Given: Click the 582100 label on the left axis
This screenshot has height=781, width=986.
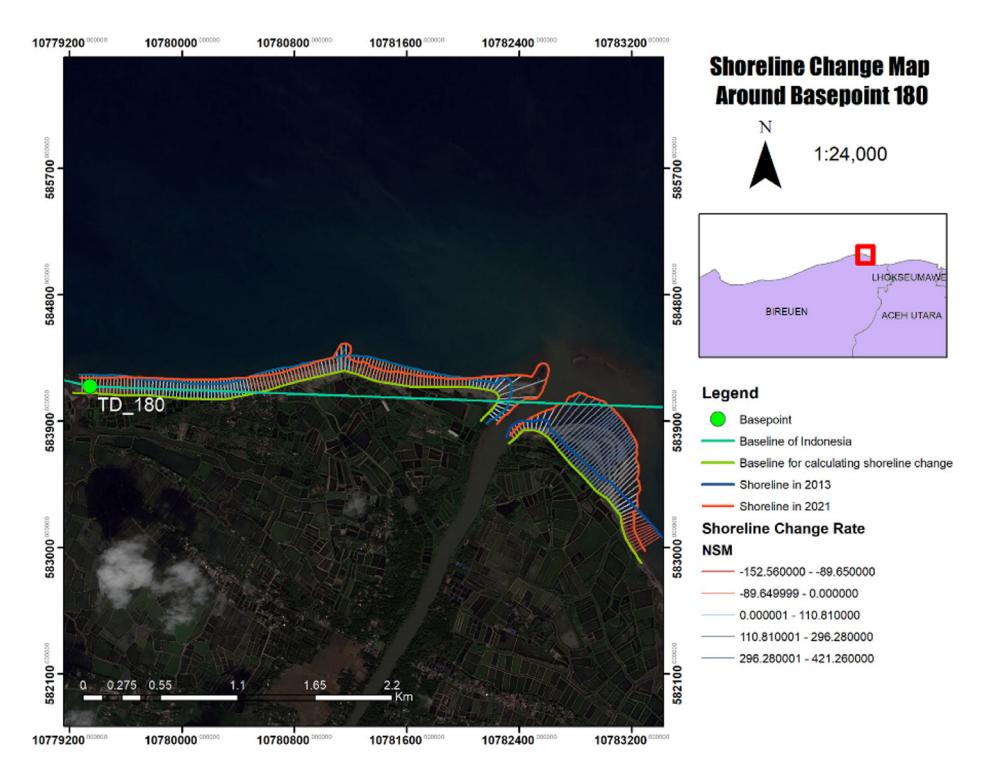Looking at the screenshot, I should [50, 685].
